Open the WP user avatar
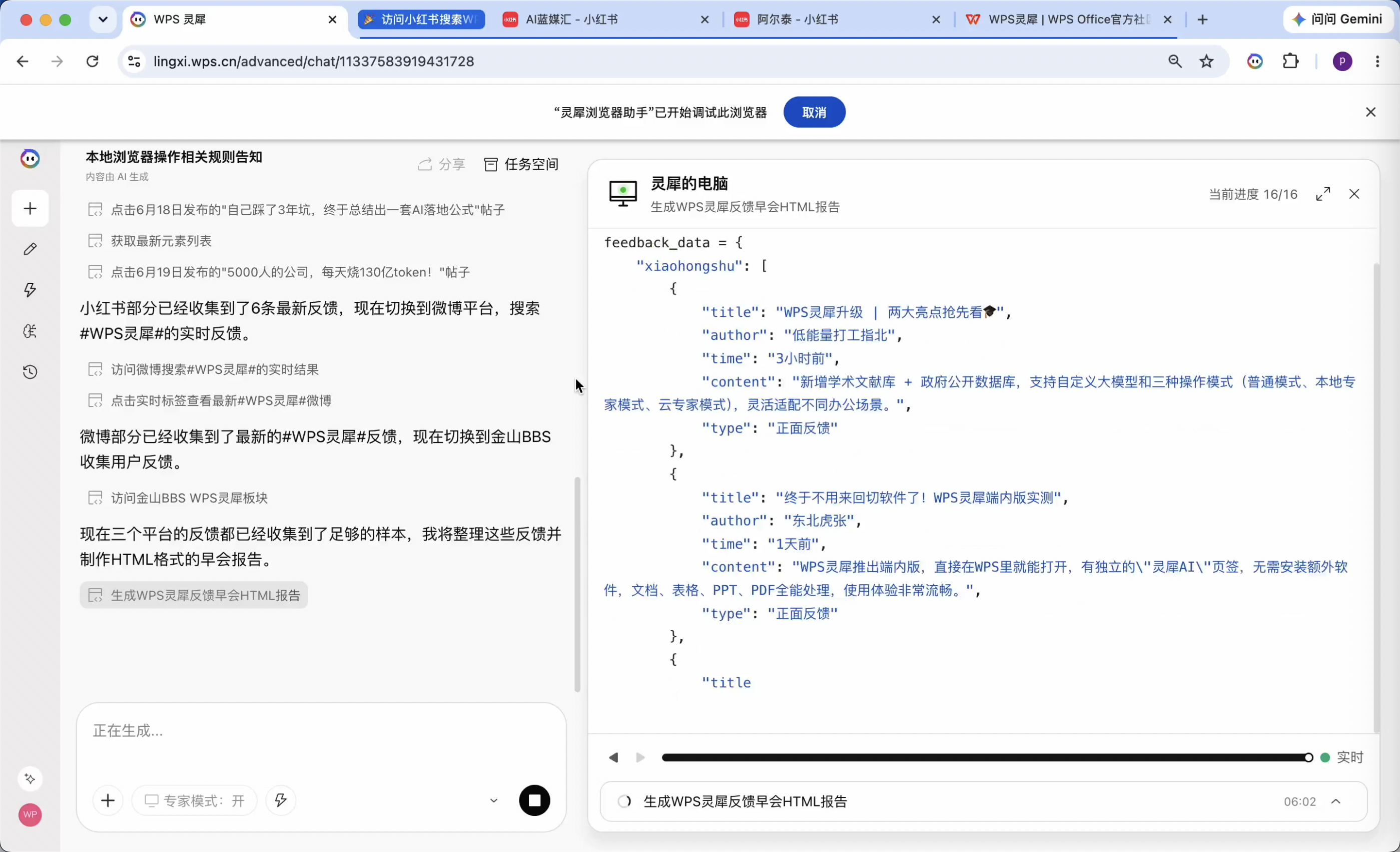Screen dimensions: 1400x852 [30, 814]
